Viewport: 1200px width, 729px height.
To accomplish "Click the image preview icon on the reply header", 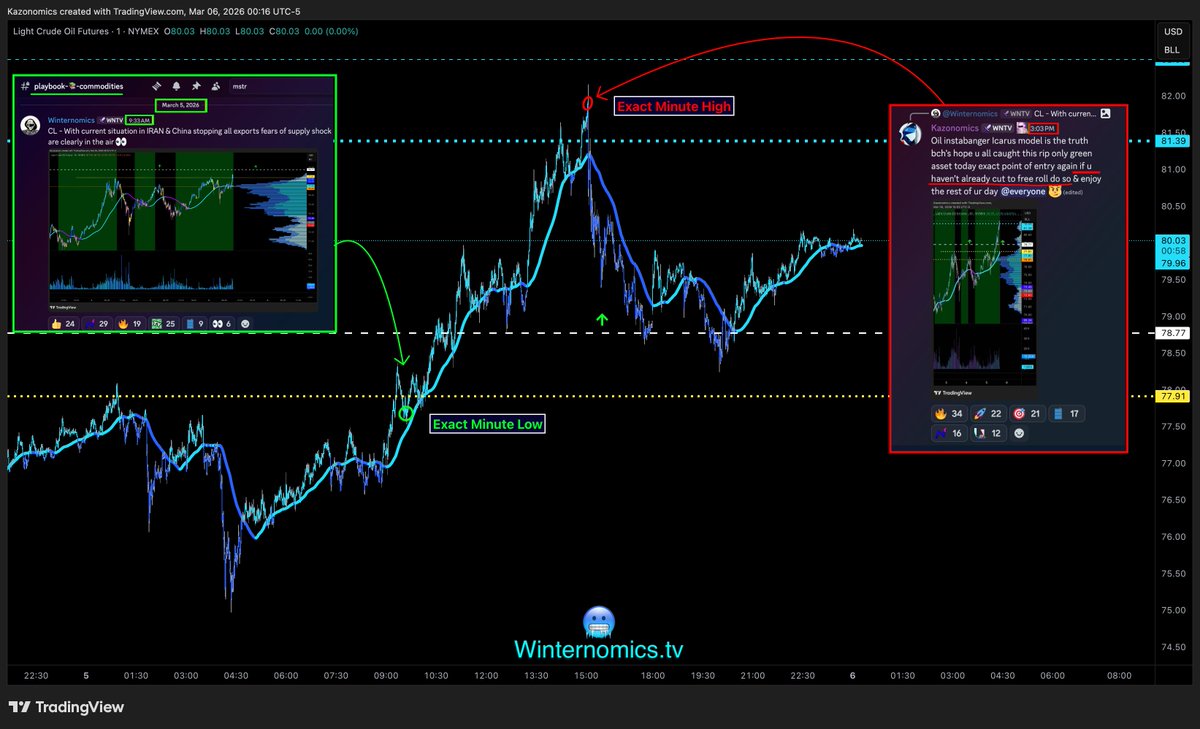I will 1105,114.
